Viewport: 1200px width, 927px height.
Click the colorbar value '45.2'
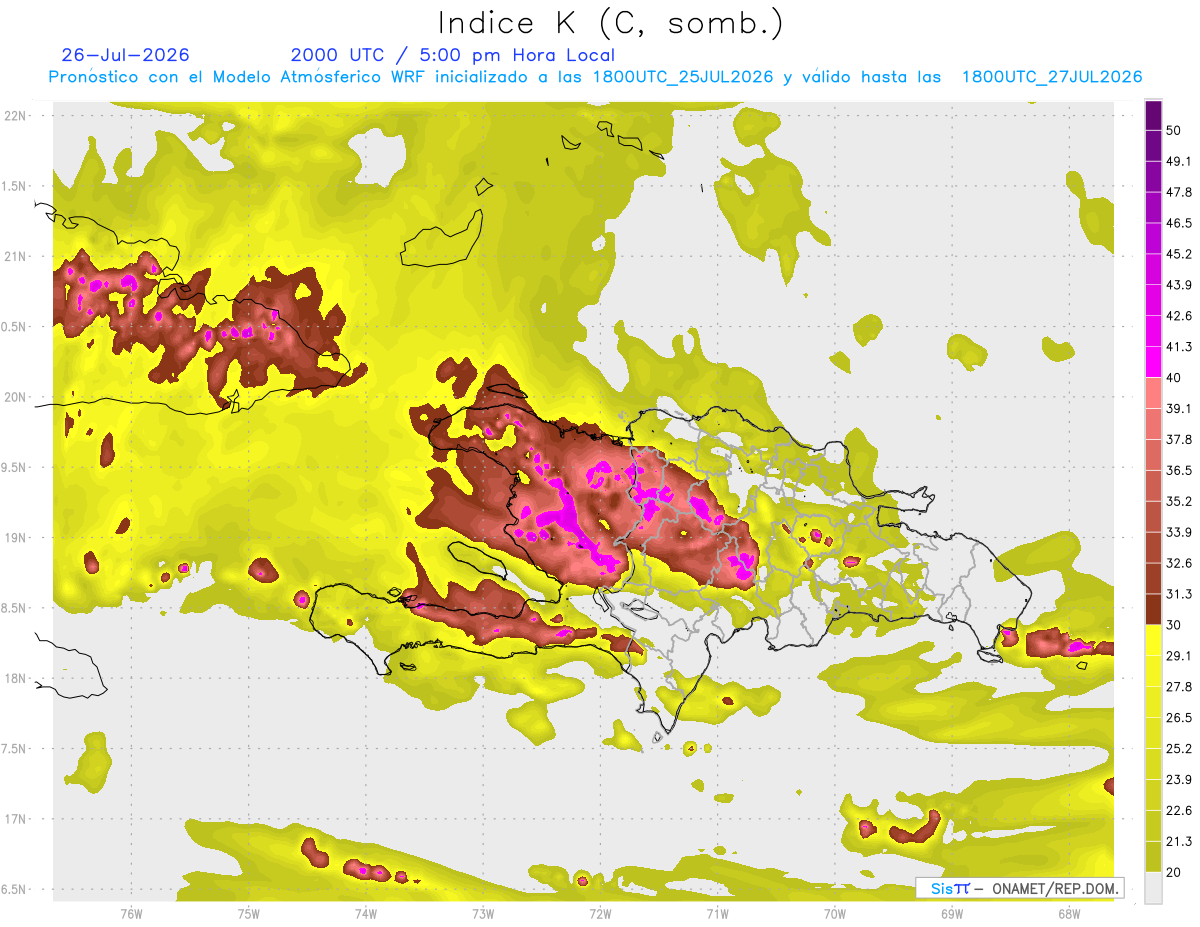(x=1179, y=254)
